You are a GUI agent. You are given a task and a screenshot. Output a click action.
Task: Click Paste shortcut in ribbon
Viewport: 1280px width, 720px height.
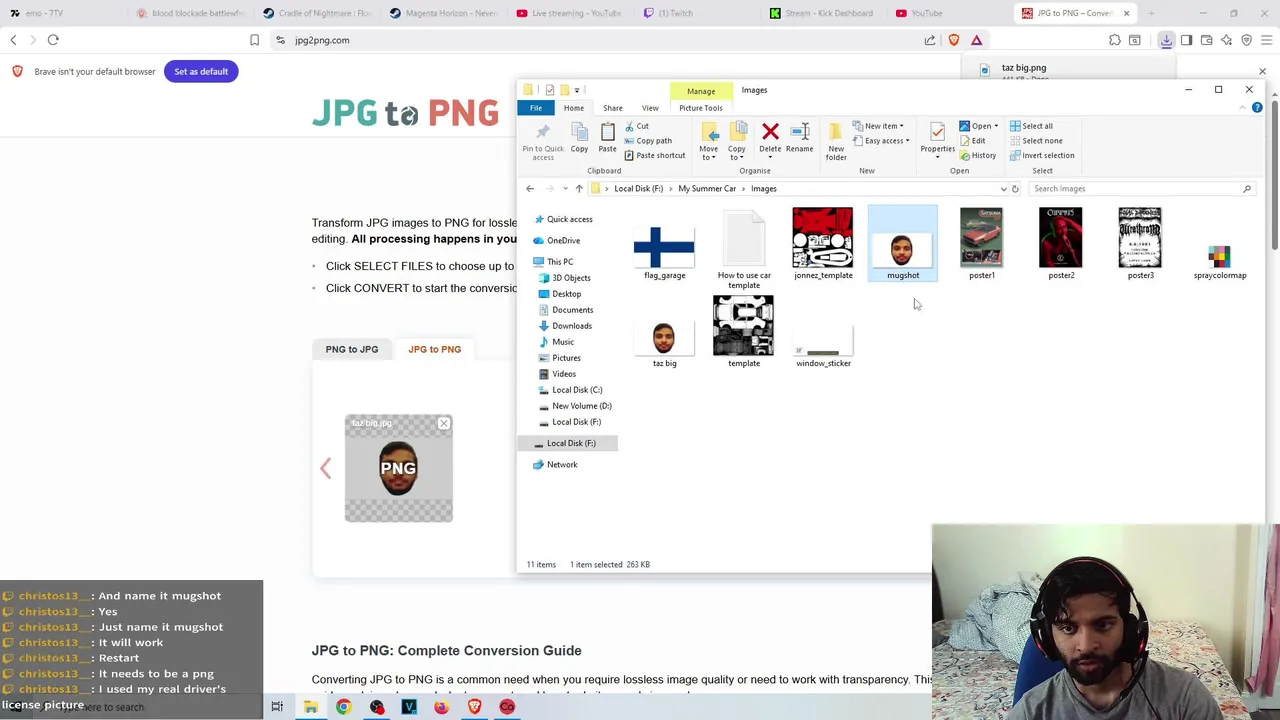655,155
